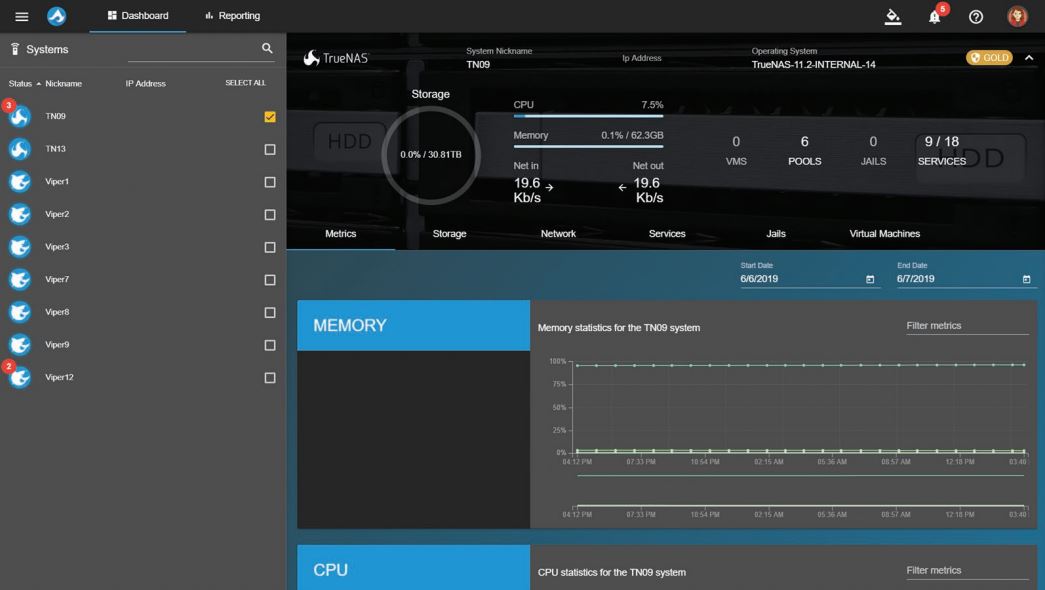Check the Viper2 system checkbox
This screenshot has width=1045, height=590.
click(x=270, y=215)
